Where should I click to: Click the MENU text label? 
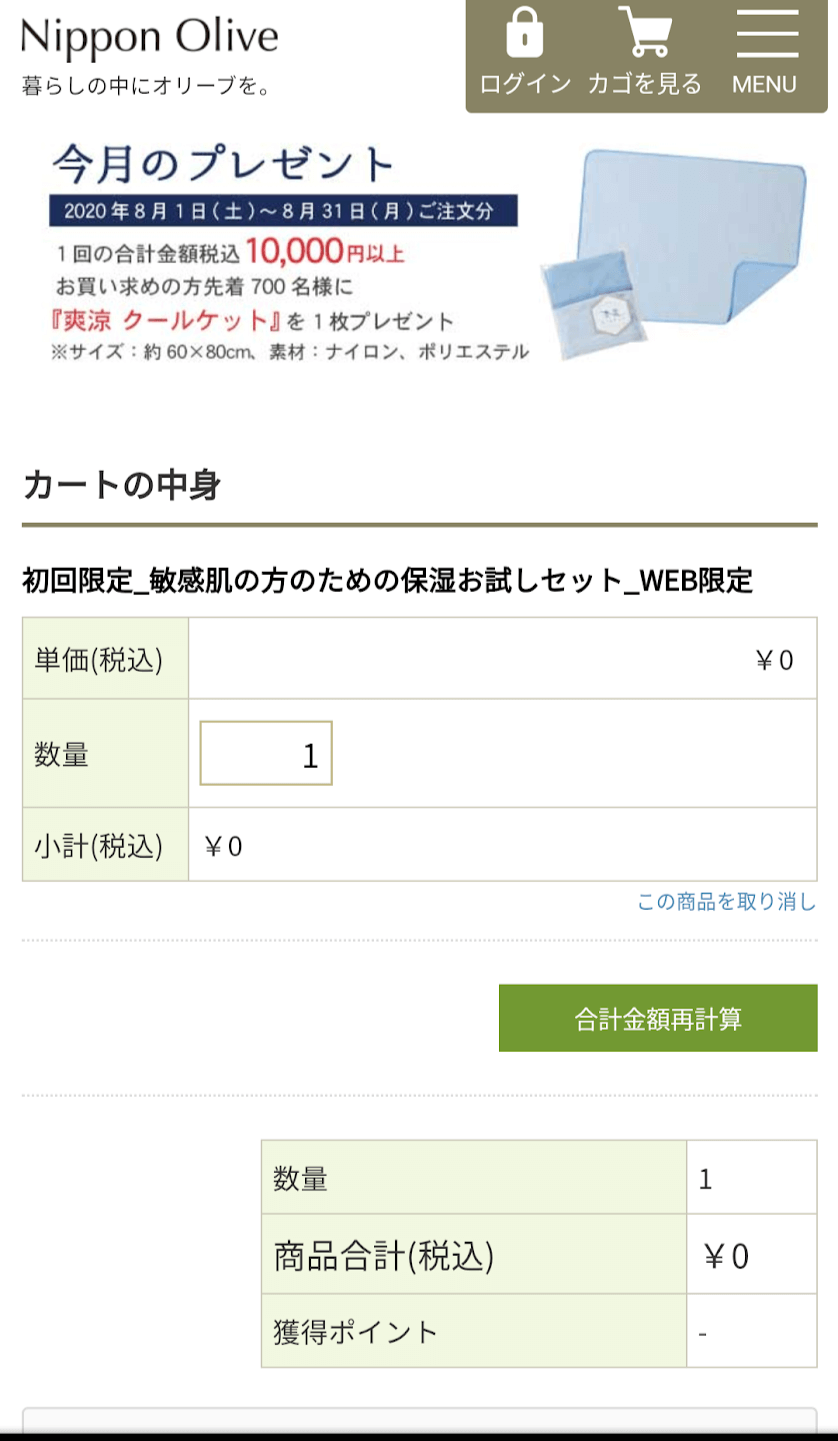765,85
